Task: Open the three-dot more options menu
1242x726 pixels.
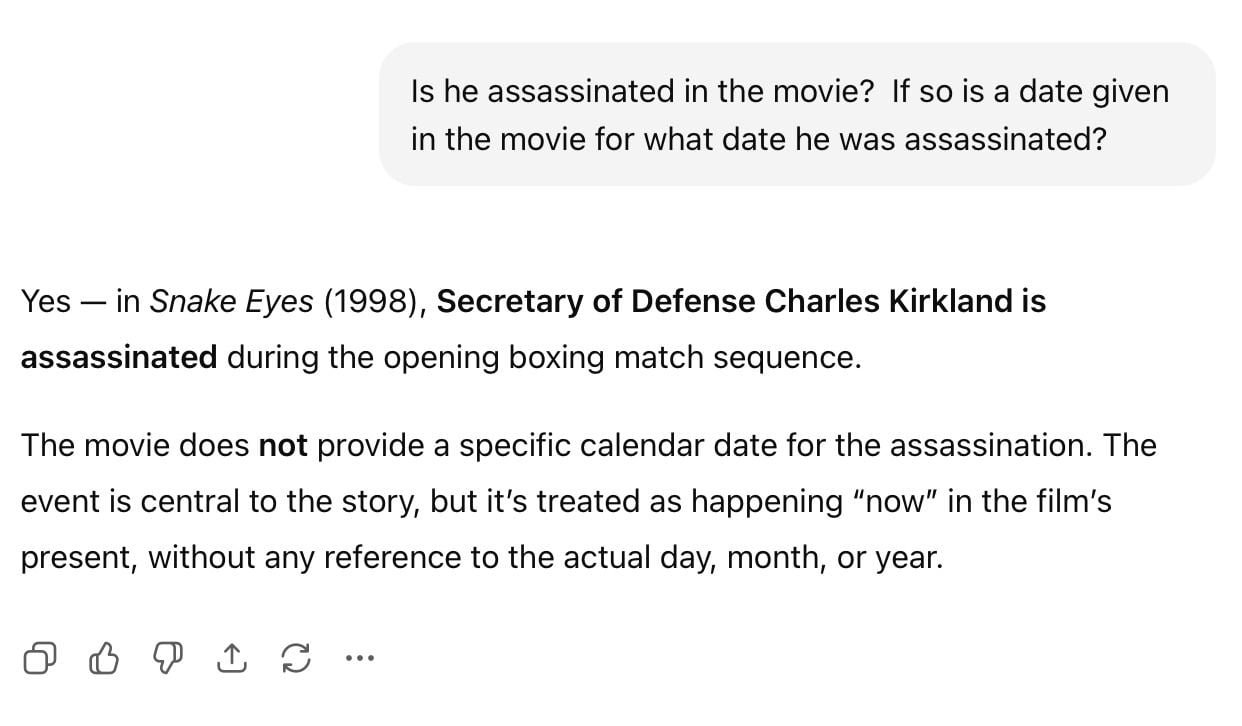Action: point(360,658)
